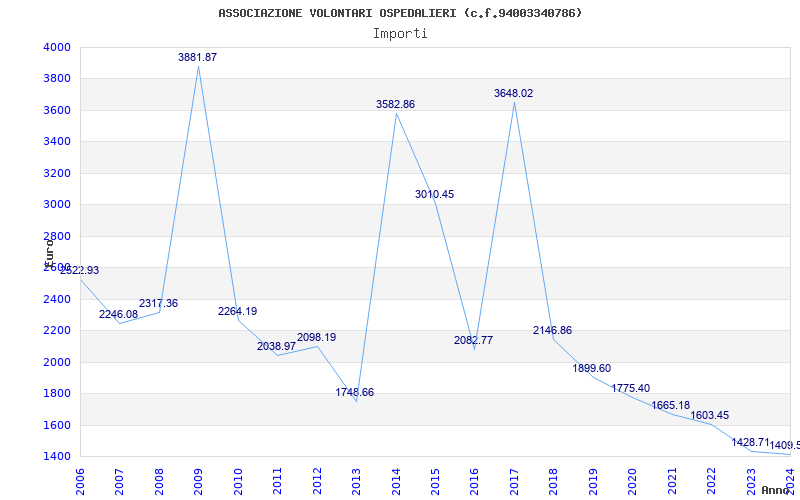Click the 1899.60 data label
The width and height of the screenshot is (800, 500).
pyautogui.click(x=591, y=368)
